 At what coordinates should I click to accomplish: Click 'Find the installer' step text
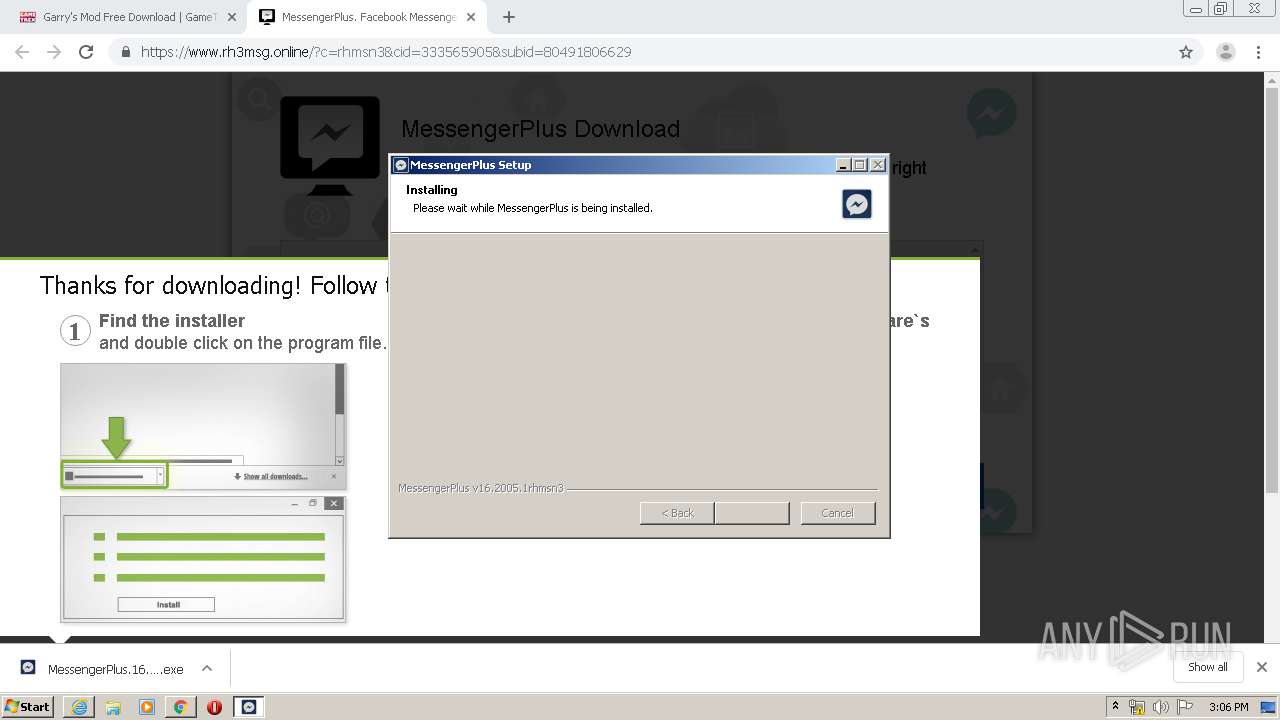tap(172, 321)
